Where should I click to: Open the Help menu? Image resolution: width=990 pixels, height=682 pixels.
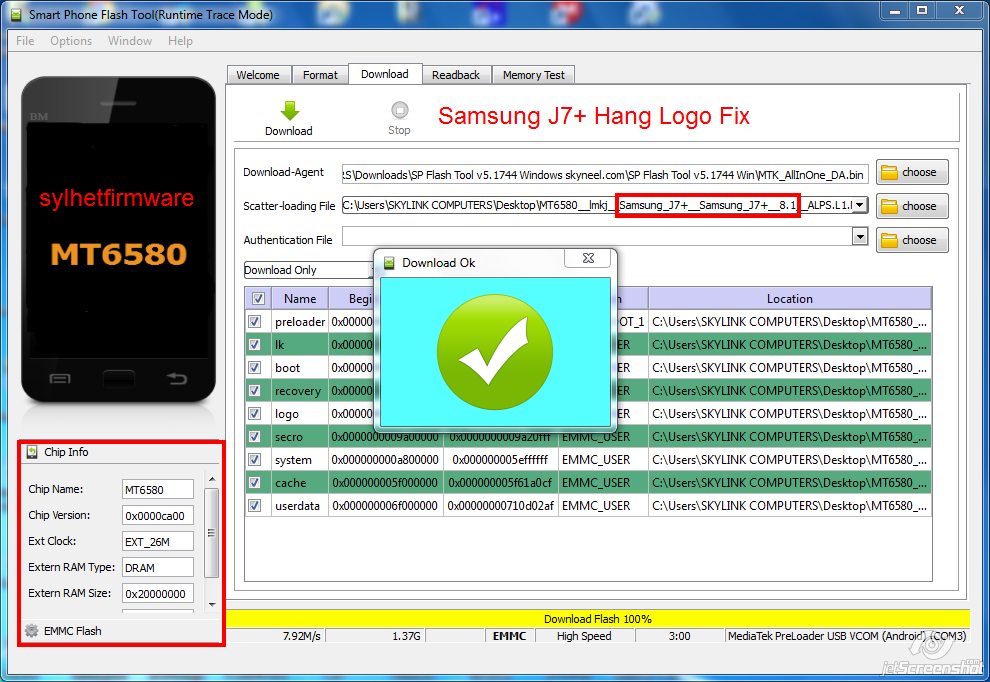(x=180, y=41)
